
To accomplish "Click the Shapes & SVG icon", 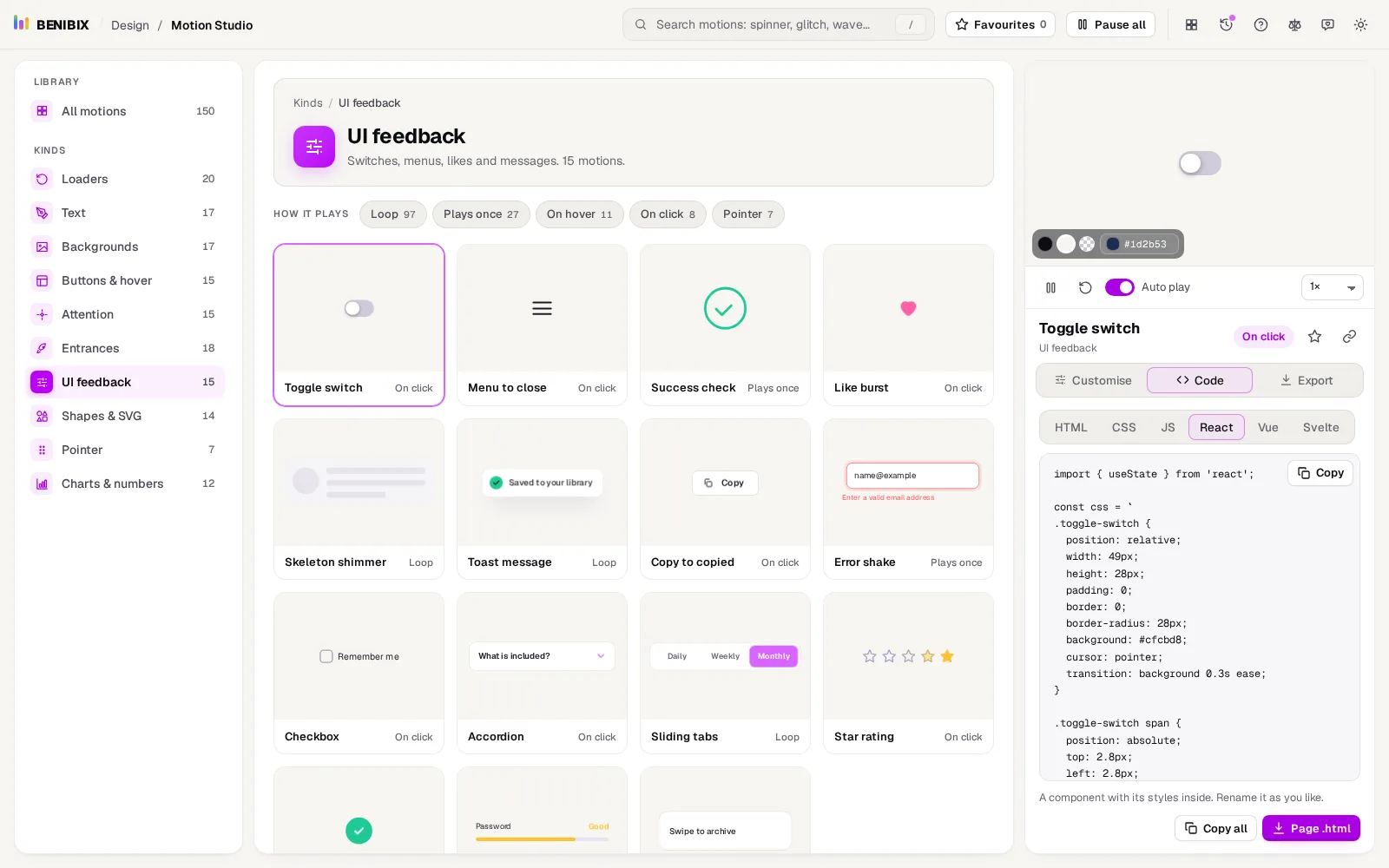I will coord(42,416).
